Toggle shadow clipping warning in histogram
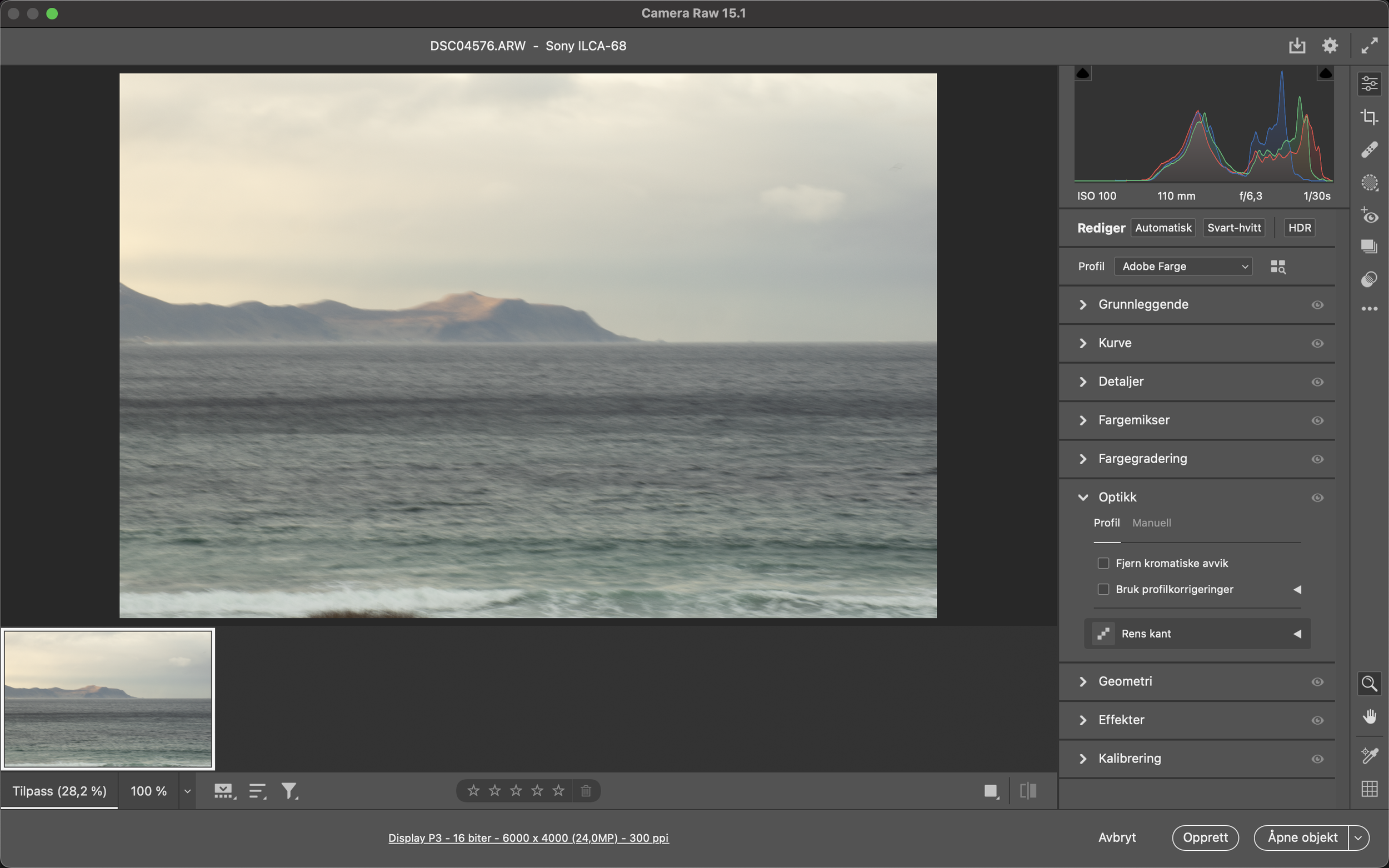This screenshot has width=1389, height=868. coord(1083,73)
